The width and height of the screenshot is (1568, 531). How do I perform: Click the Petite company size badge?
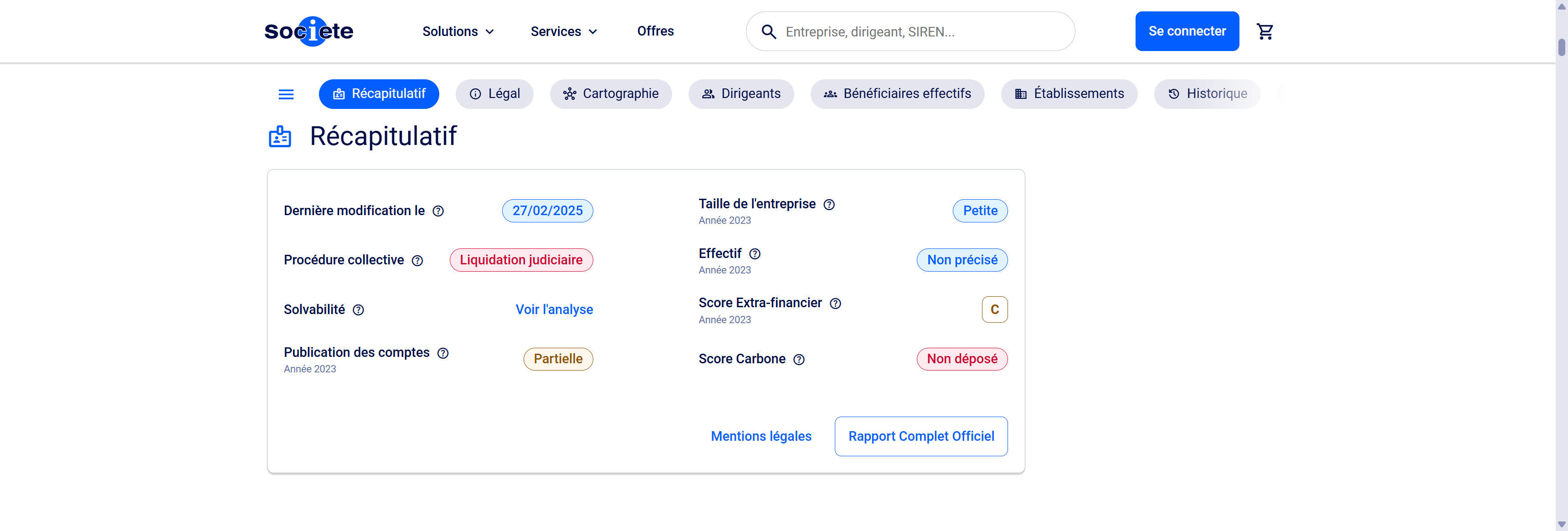click(x=980, y=211)
